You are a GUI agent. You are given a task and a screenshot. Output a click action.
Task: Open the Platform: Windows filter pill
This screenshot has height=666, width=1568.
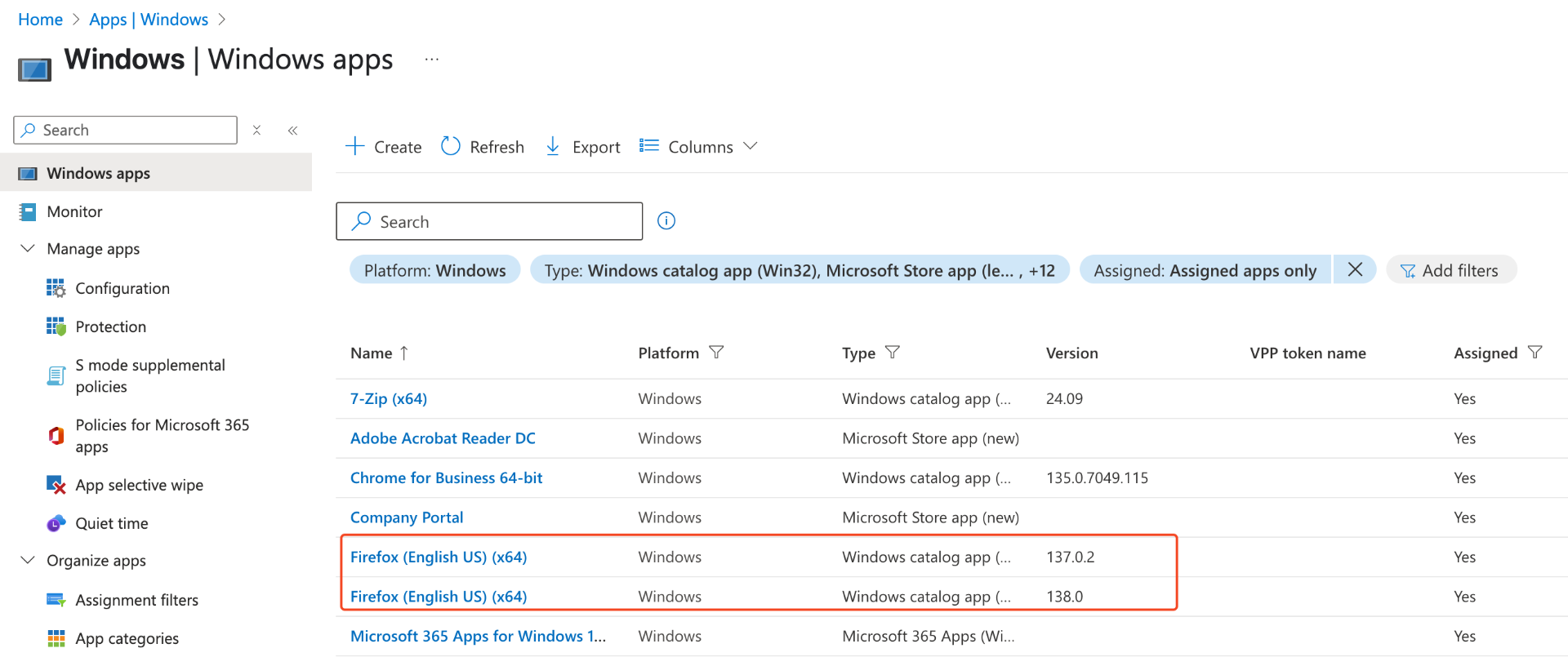(x=434, y=270)
